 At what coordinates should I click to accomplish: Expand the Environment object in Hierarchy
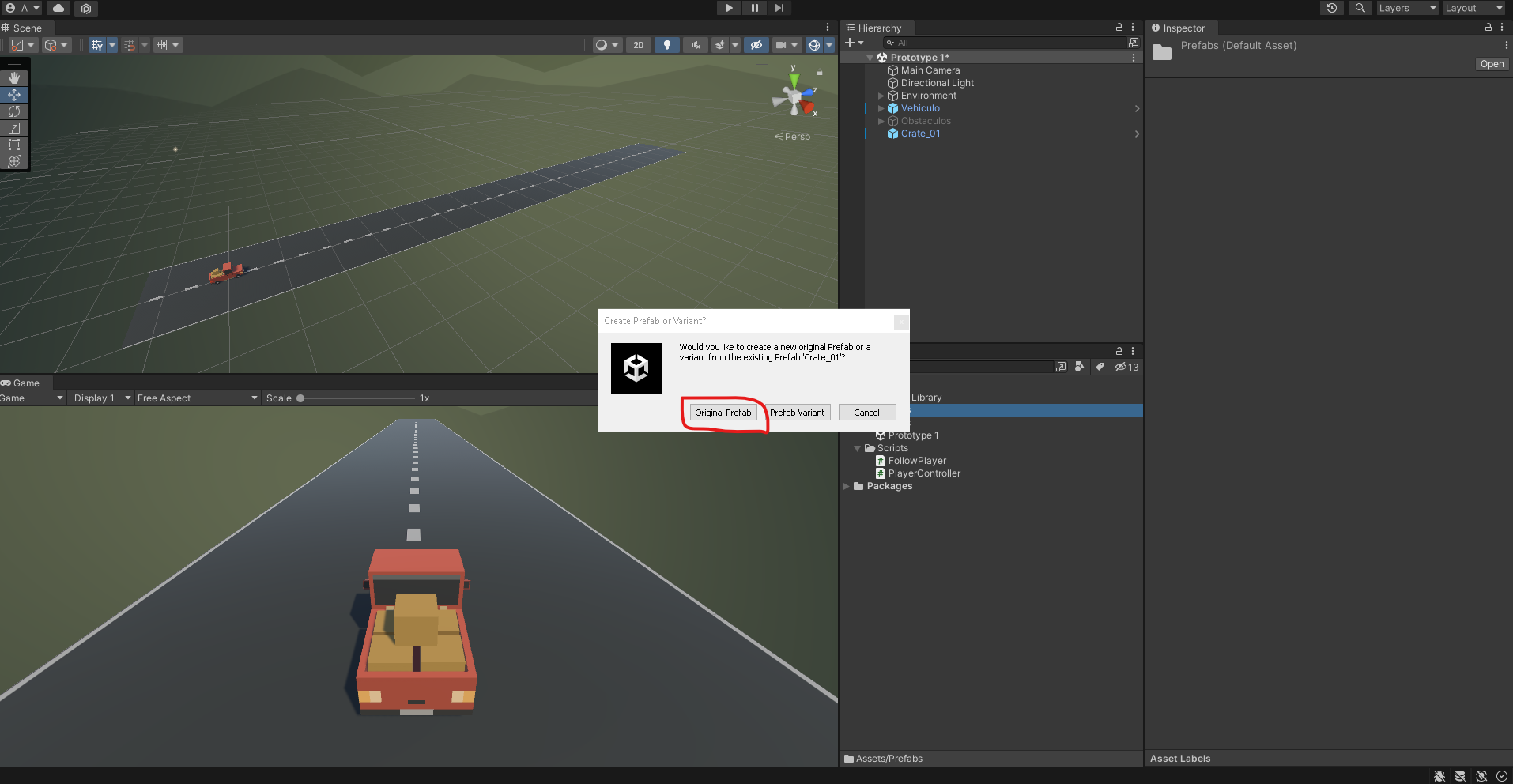tap(881, 96)
